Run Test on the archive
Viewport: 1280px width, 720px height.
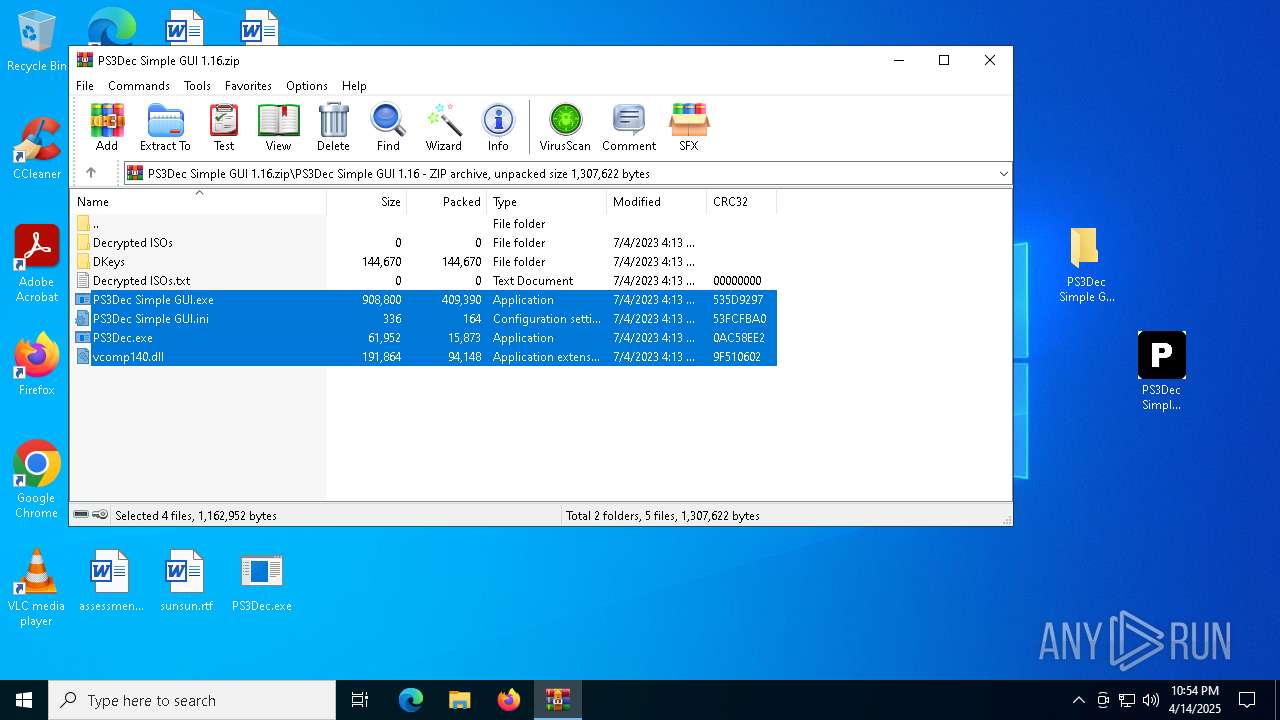click(224, 127)
